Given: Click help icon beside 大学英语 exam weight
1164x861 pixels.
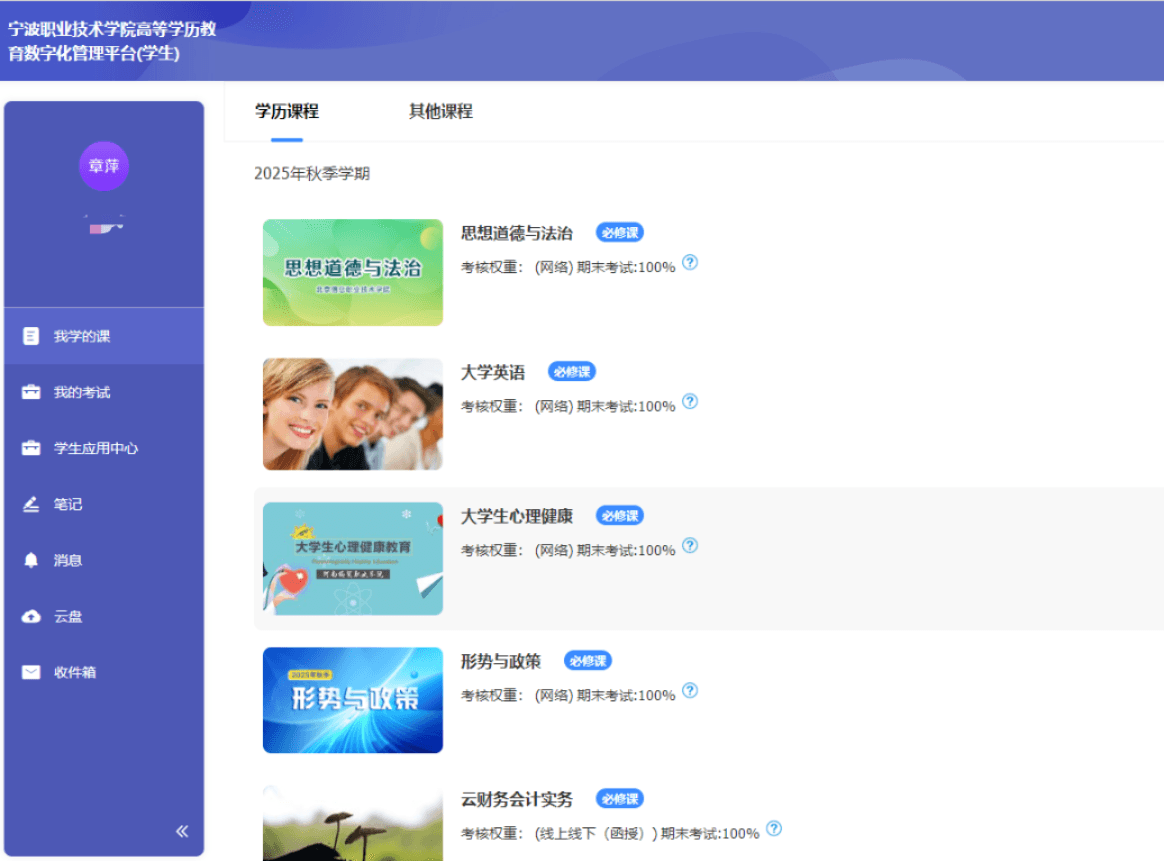Looking at the screenshot, I should (x=689, y=402).
